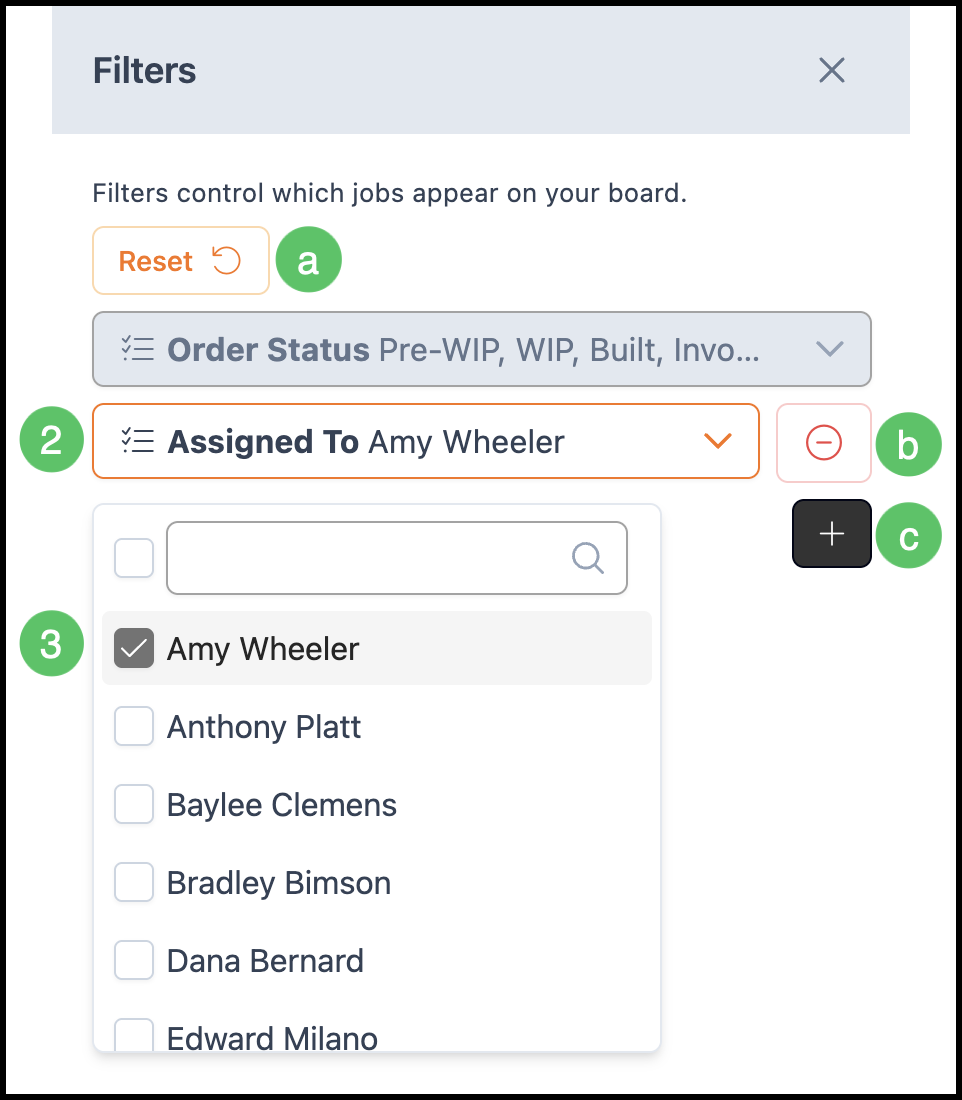The image size is (962, 1100).
Task: Click the checklist icon beside Assigned To
Action: pos(138,441)
